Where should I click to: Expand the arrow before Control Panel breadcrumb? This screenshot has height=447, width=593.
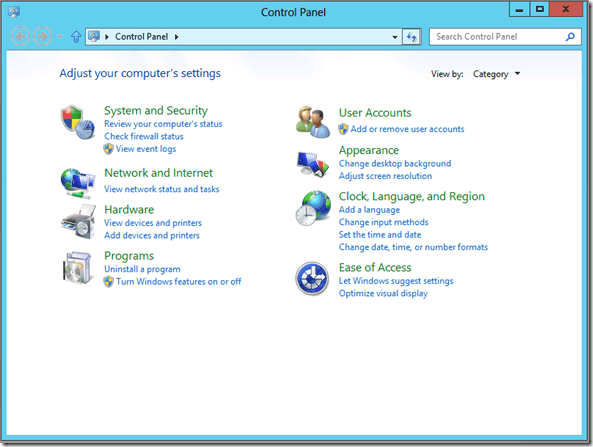[107, 37]
